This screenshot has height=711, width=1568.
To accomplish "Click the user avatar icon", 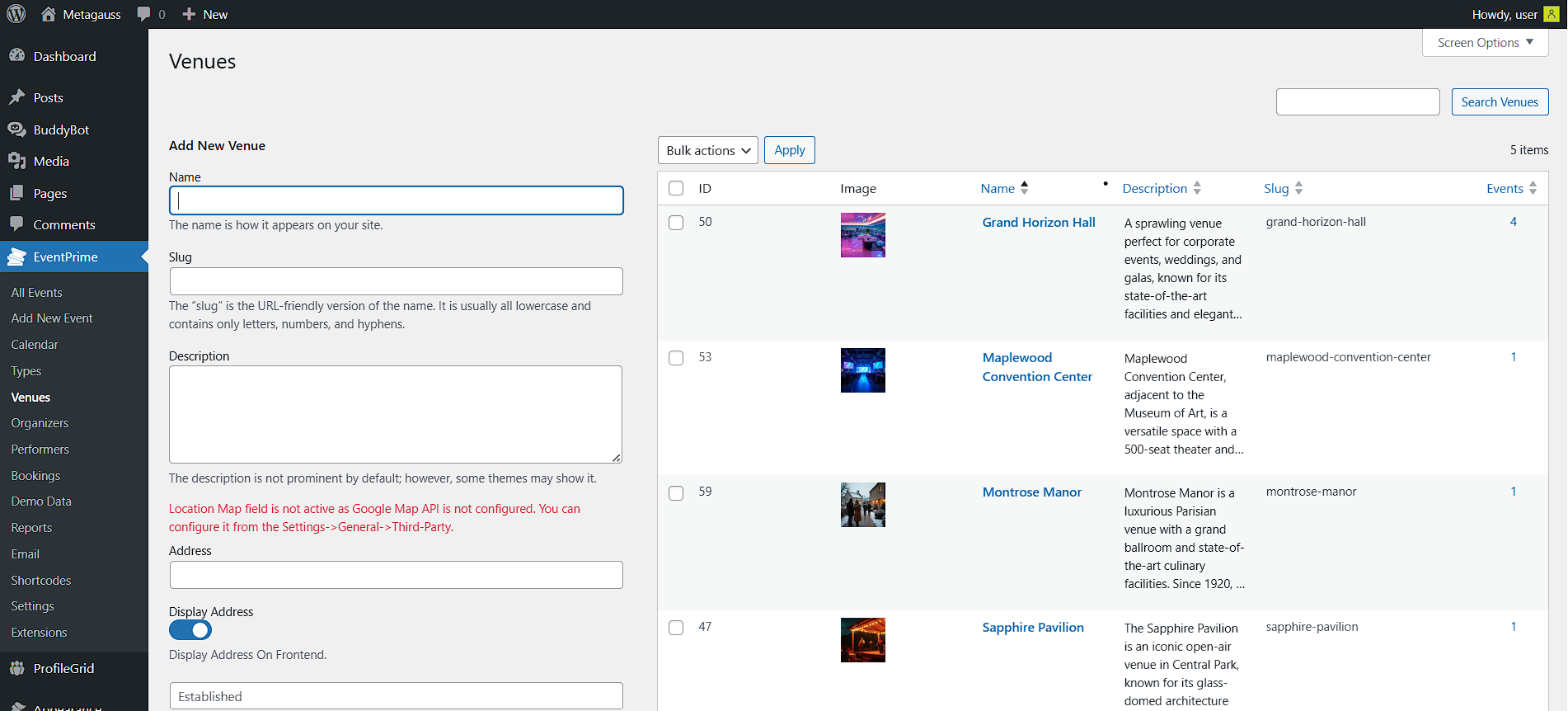I will (x=1551, y=14).
